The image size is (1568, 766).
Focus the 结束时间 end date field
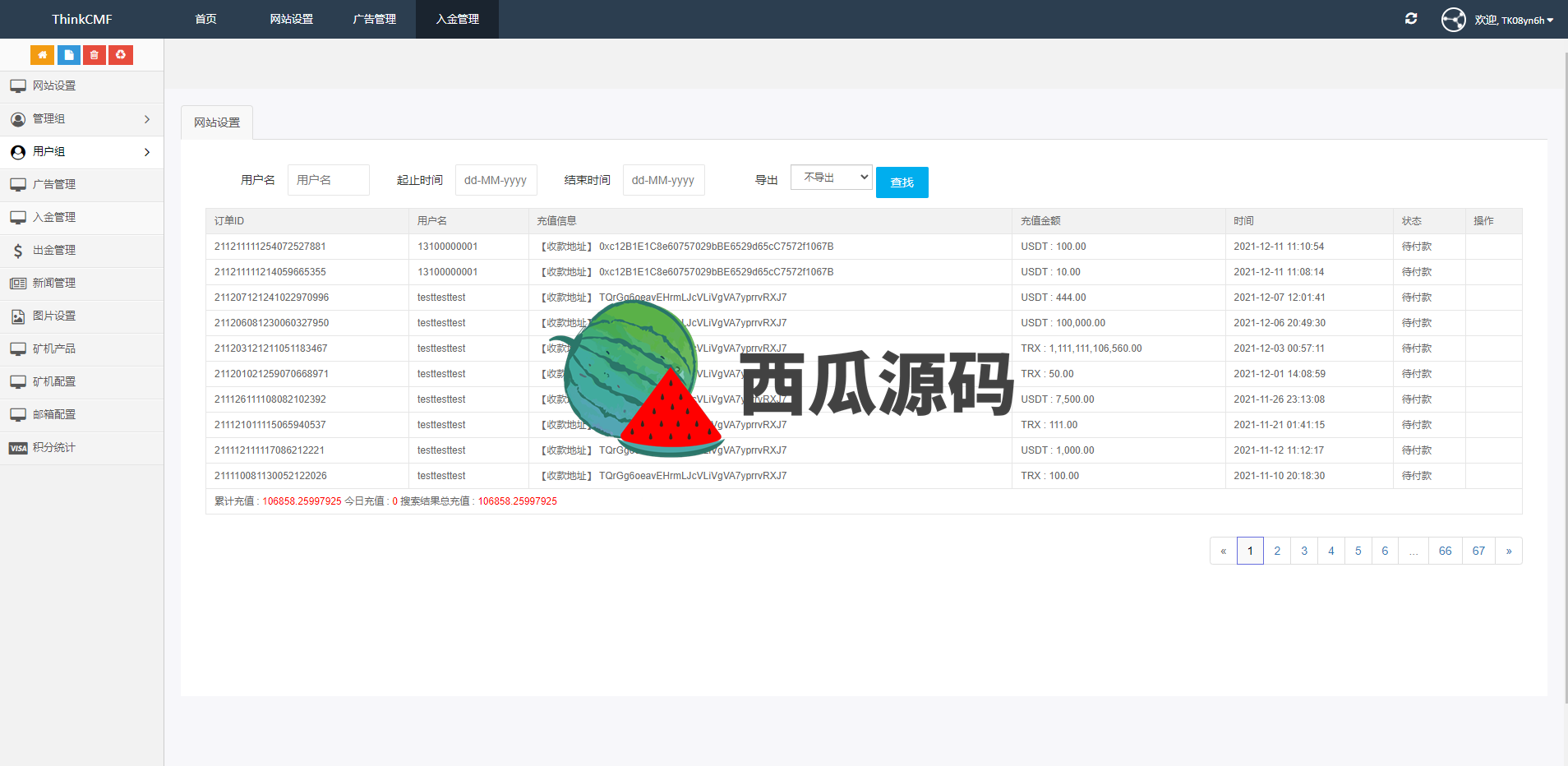click(x=664, y=180)
